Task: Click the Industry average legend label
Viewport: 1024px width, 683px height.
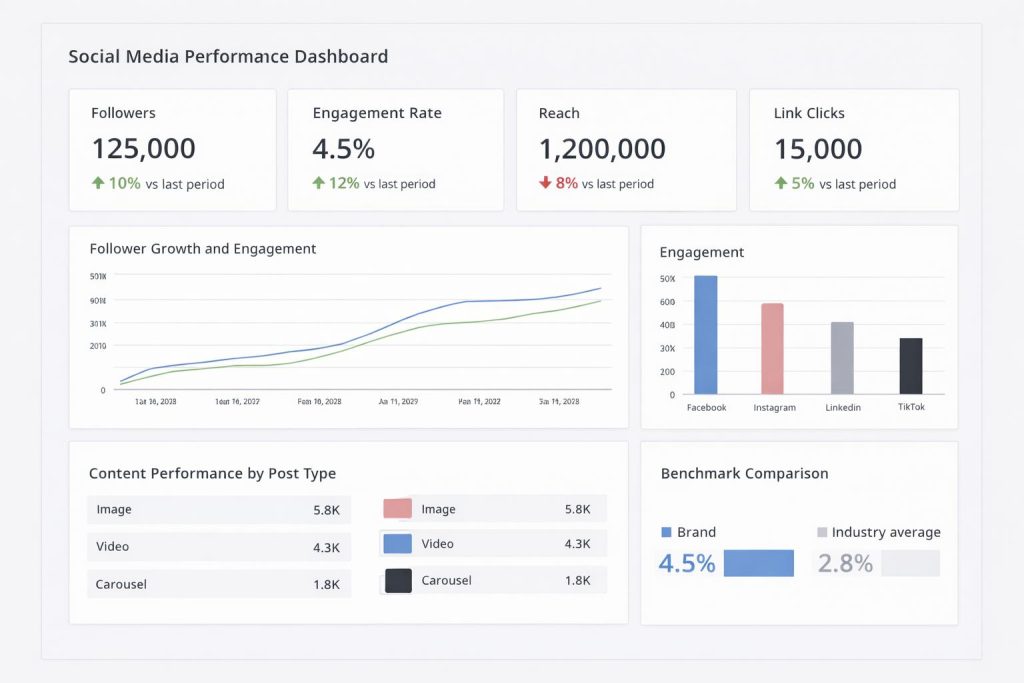Action: coord(886,532)
